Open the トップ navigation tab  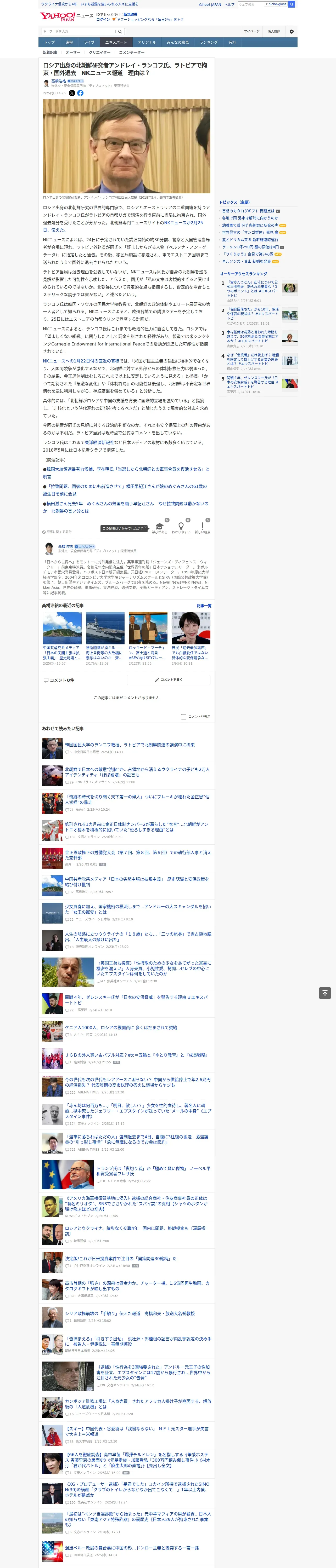(49, 43)
